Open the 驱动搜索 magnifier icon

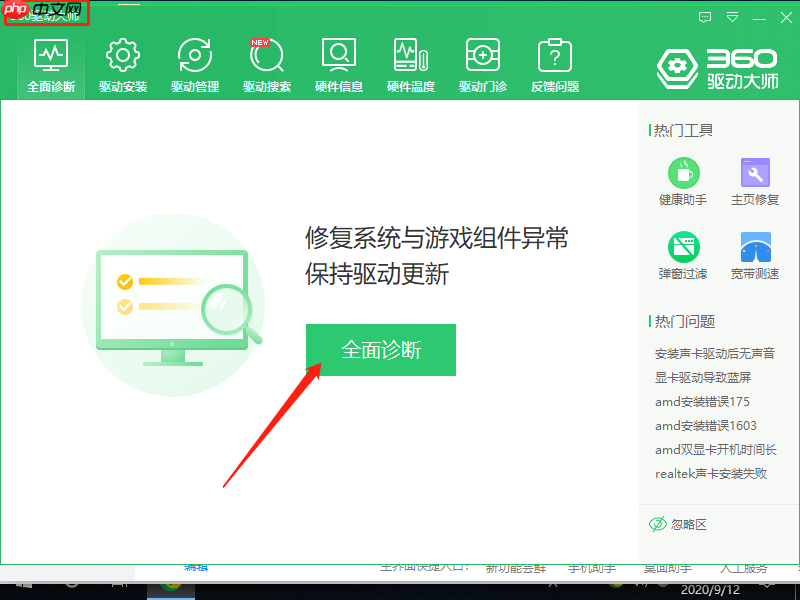(267, 55)
